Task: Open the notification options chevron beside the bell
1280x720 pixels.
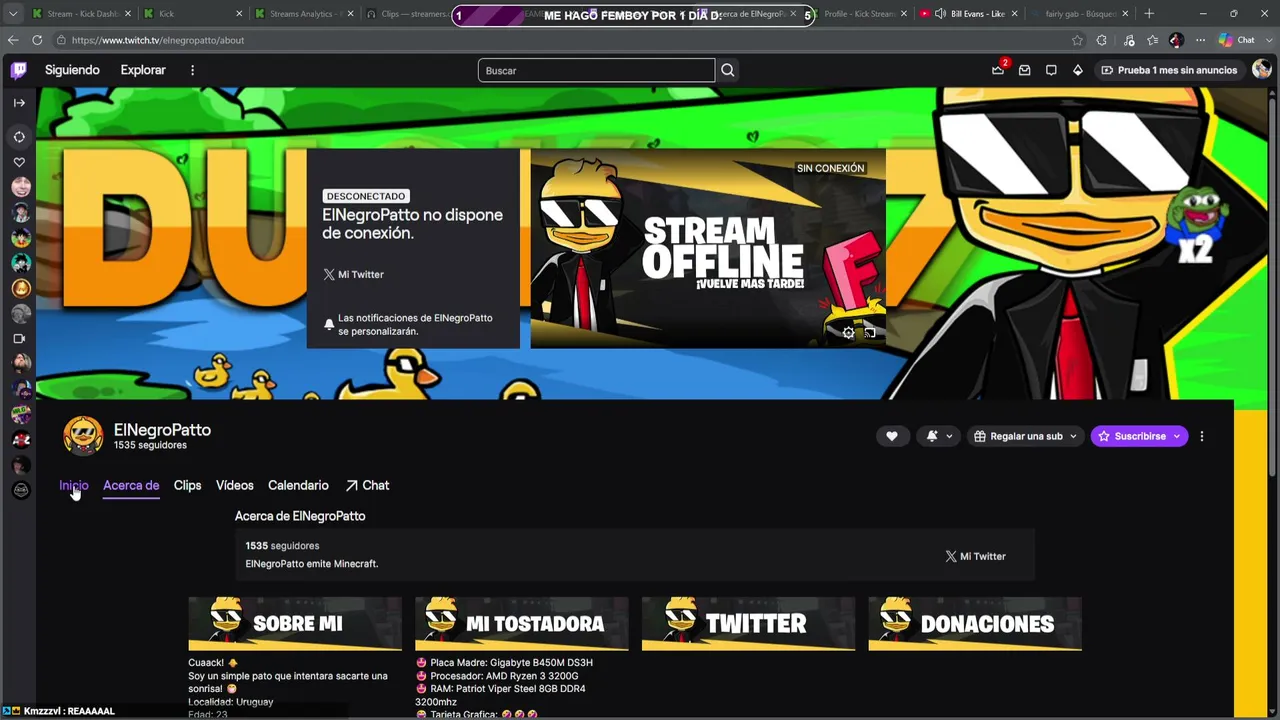Action: tap(949, 436)
